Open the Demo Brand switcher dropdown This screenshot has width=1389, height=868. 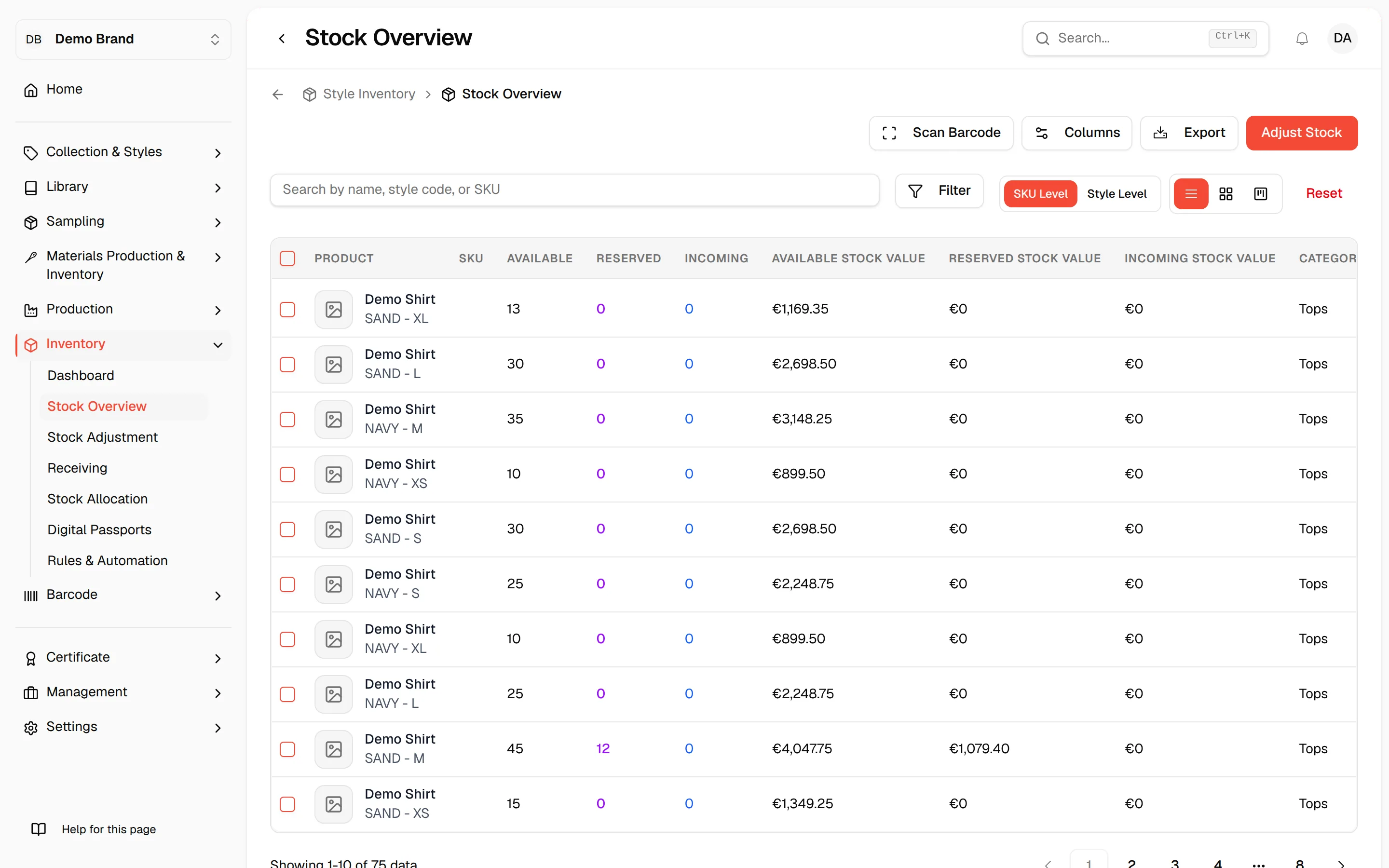click(x=123, y=39)
